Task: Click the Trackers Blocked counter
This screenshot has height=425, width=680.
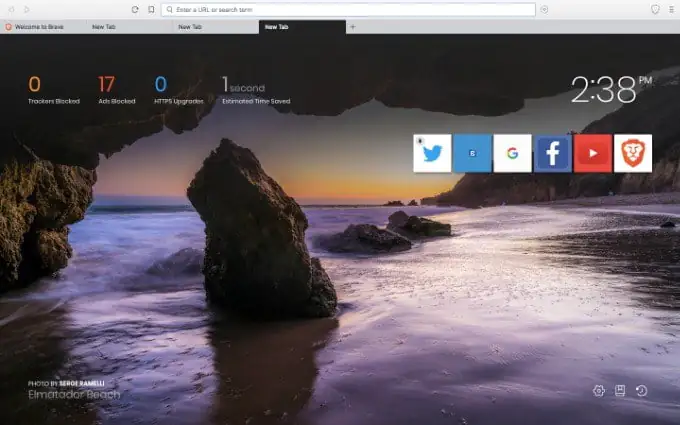Action: (x=54, y=90)
